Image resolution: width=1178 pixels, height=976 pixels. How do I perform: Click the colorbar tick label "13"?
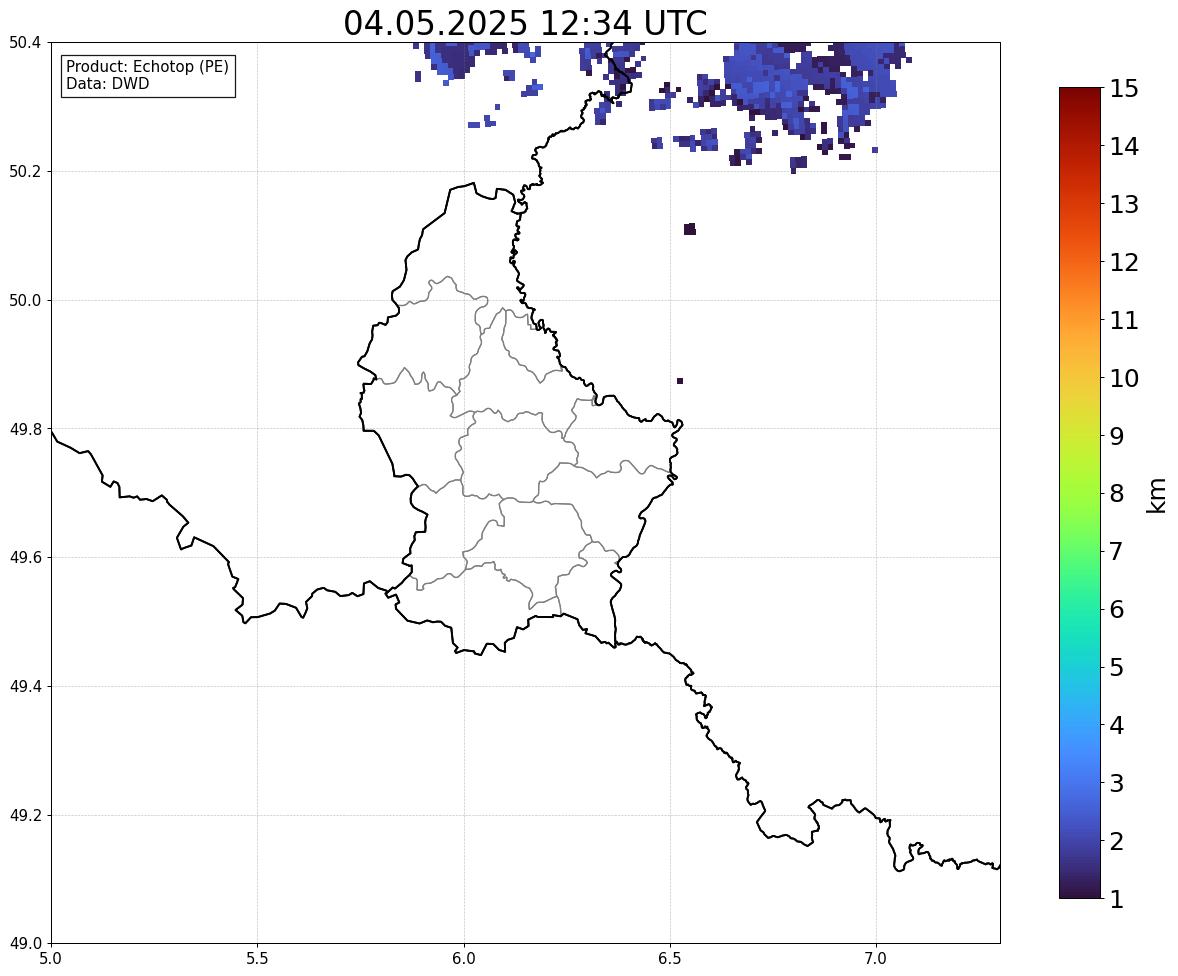tap(1124, 204)
